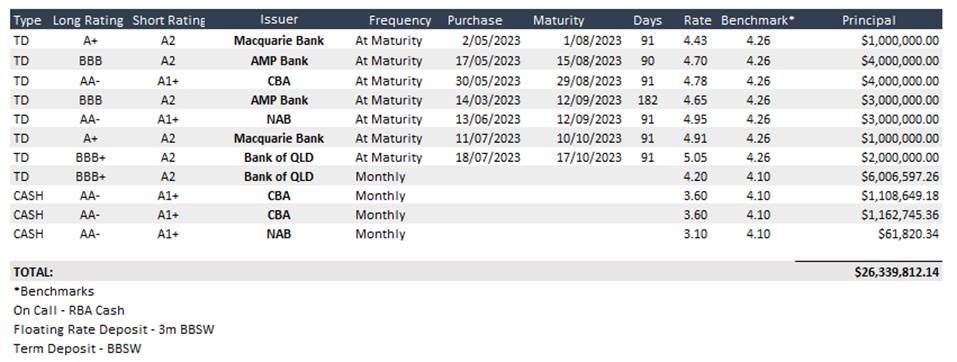957x362 pixels.
Task: Select the Type column header
Action: (27, 20)
